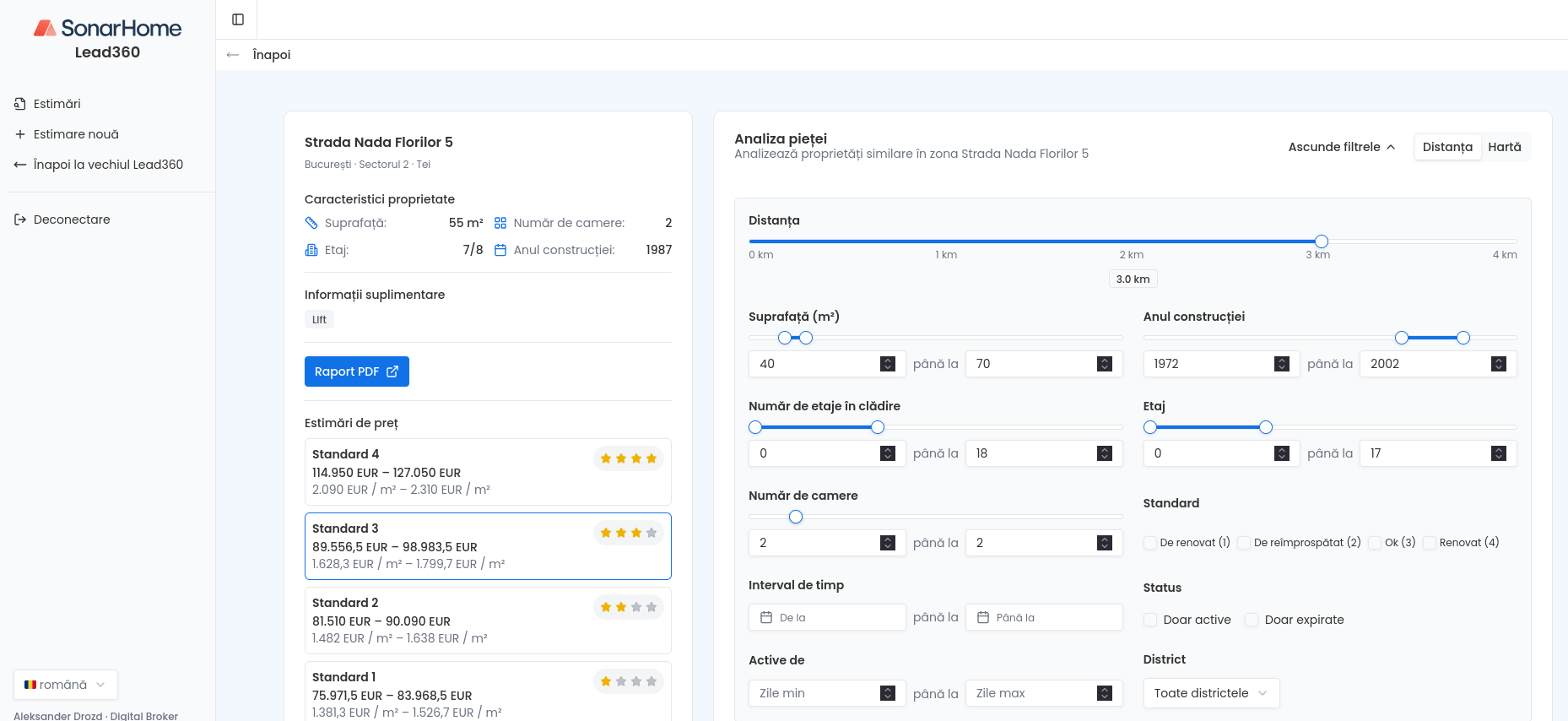Click the Deconectare logout icon
This screenshot has height=721, width=1568.
pyautogui.click(x=20, y=220)
